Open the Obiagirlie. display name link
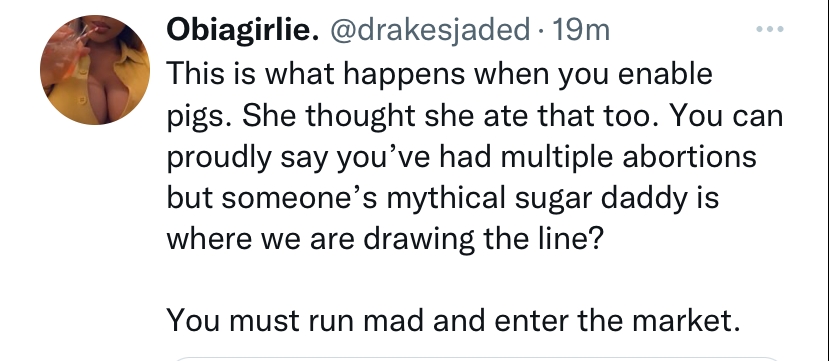 tap(243, 30)
